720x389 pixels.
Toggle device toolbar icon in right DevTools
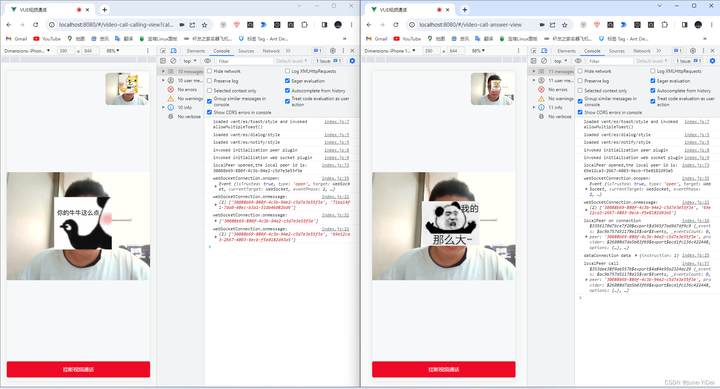point(544,51)
